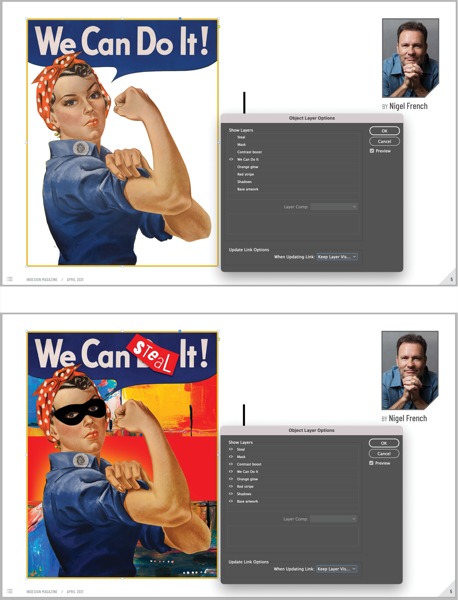Hide the Mask layer in lower dialog
The width and height of the screenshot is (458, 600).
(231, 457)
